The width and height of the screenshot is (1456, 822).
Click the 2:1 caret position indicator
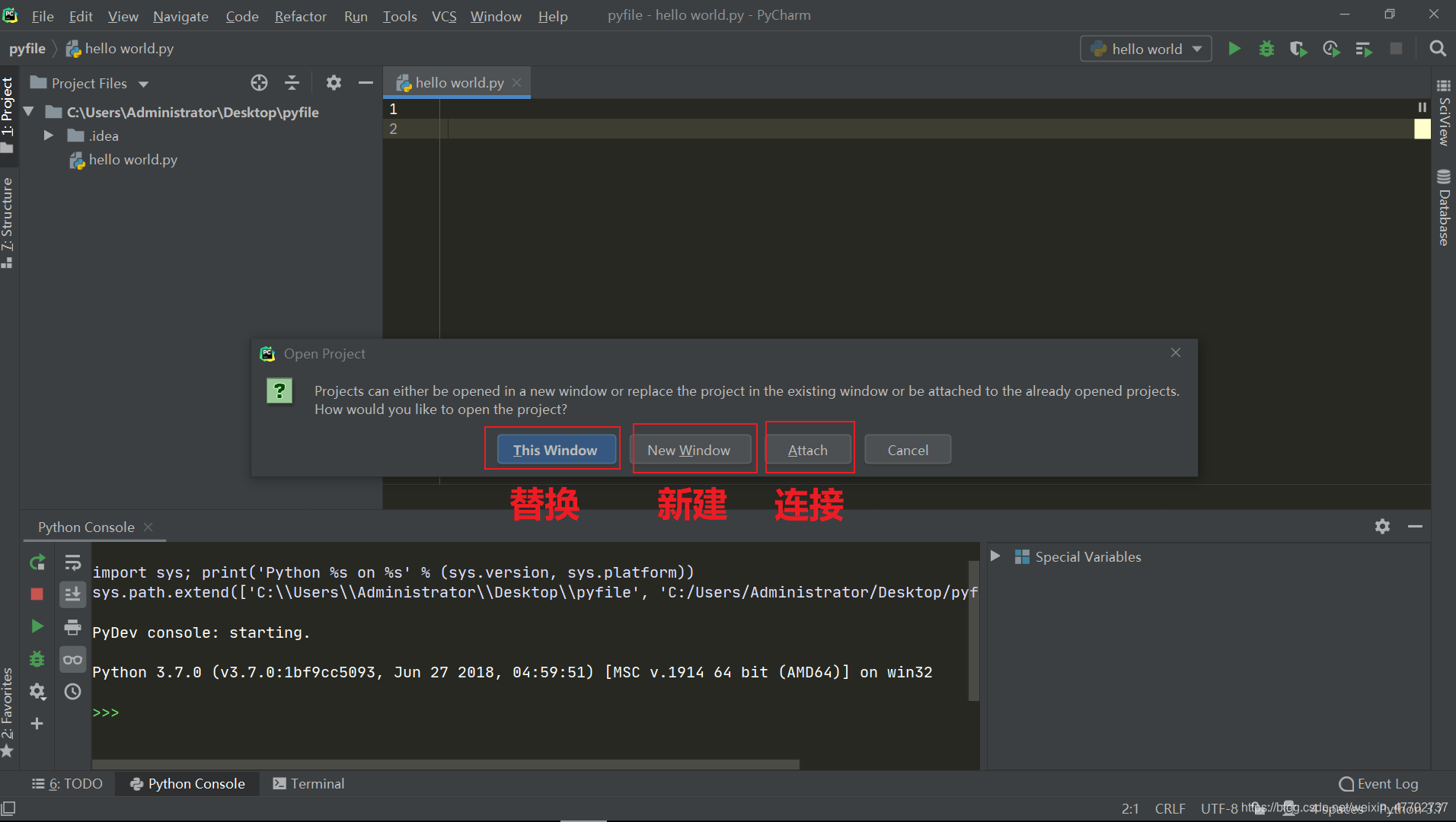pyautogui.click(x=1130, y=808)
